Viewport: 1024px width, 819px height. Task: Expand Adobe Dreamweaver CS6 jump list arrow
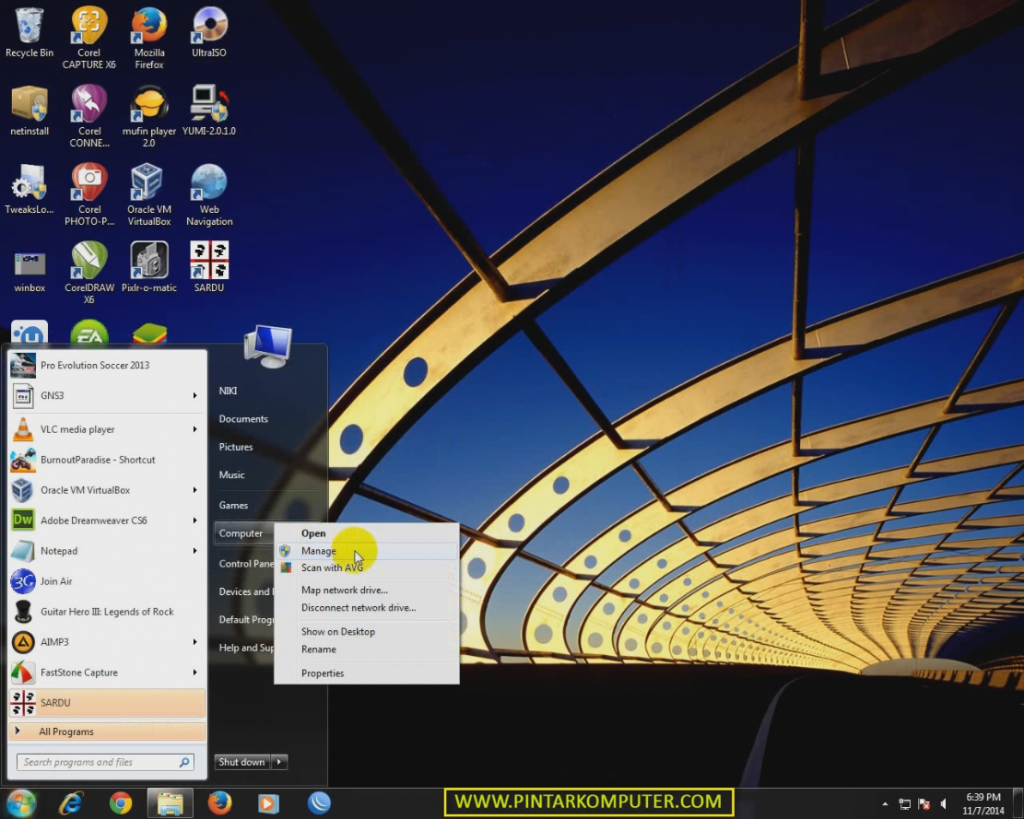(195, 521)
